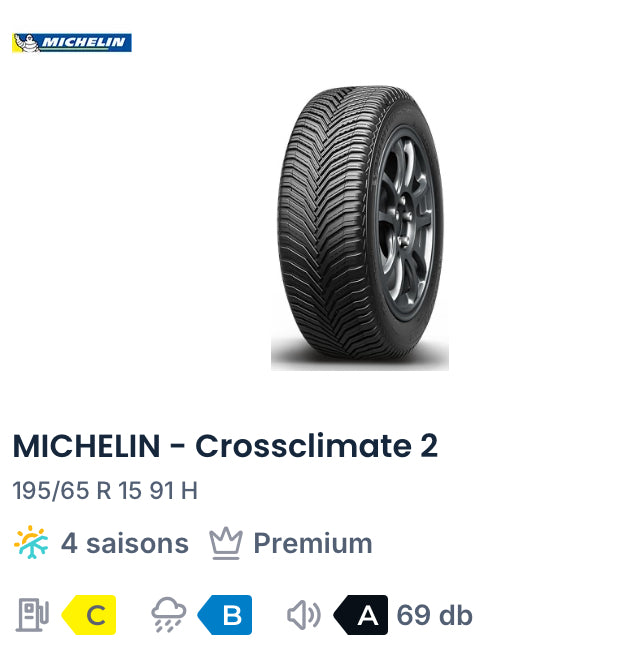Click the sun and snowflake 4 seasons icon
This screenshot has width=634, height=669.
point(31,543)
